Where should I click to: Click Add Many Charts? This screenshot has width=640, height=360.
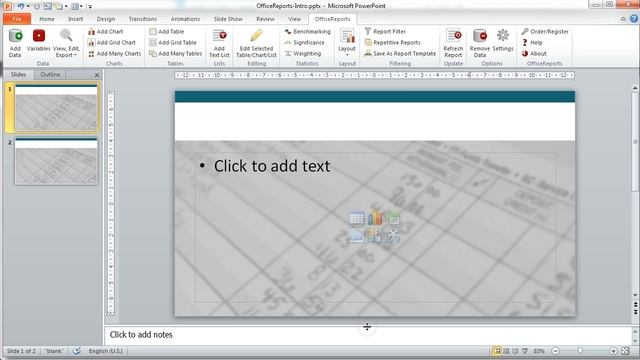pos(114,53)
